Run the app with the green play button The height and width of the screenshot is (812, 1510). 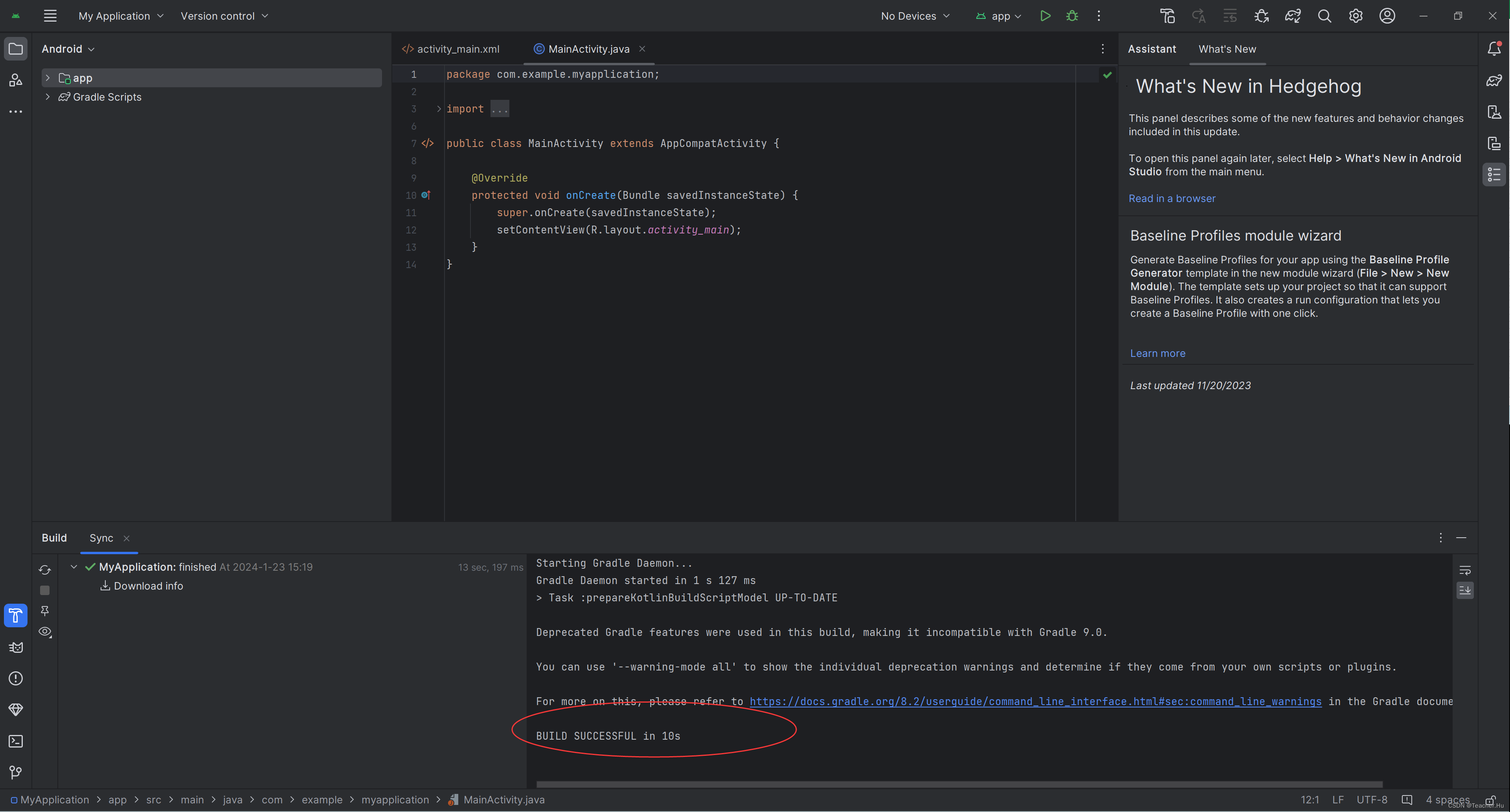[x=1045, y=16]
